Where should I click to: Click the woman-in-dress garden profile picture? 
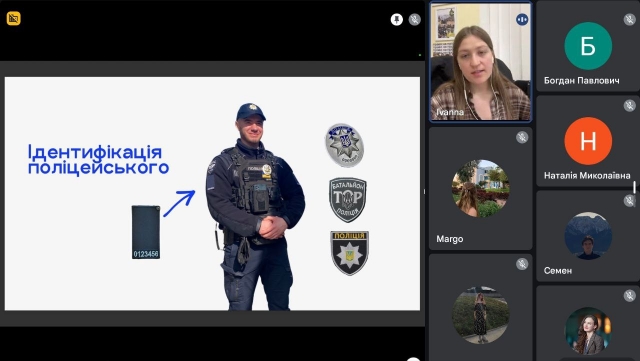tap(481, 315)
